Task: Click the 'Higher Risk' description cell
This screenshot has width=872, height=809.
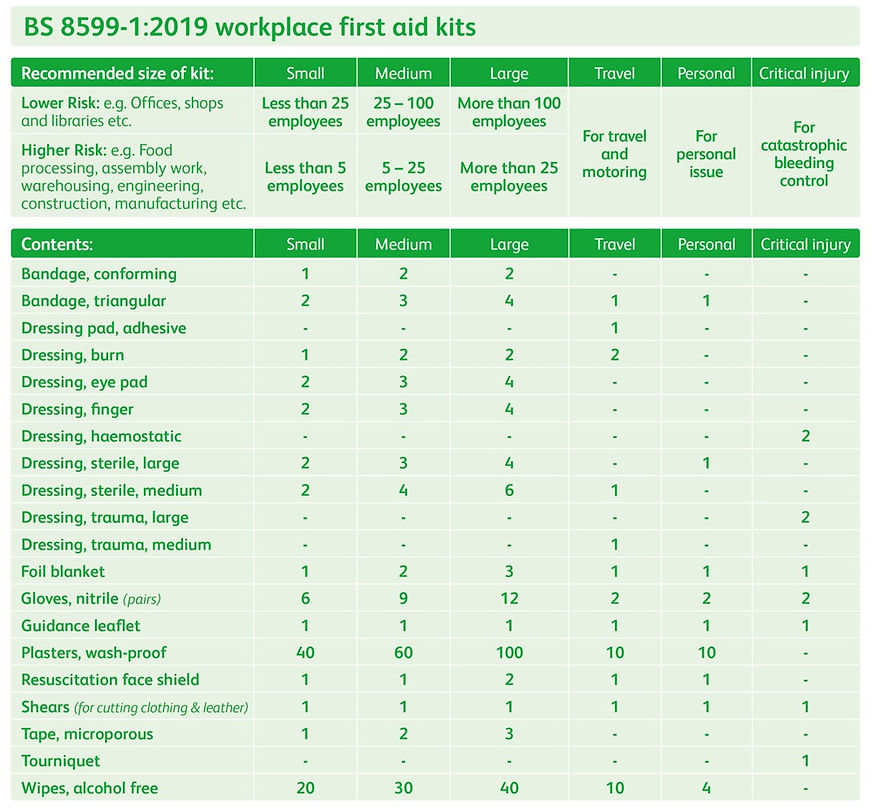Action: [133, 177]
